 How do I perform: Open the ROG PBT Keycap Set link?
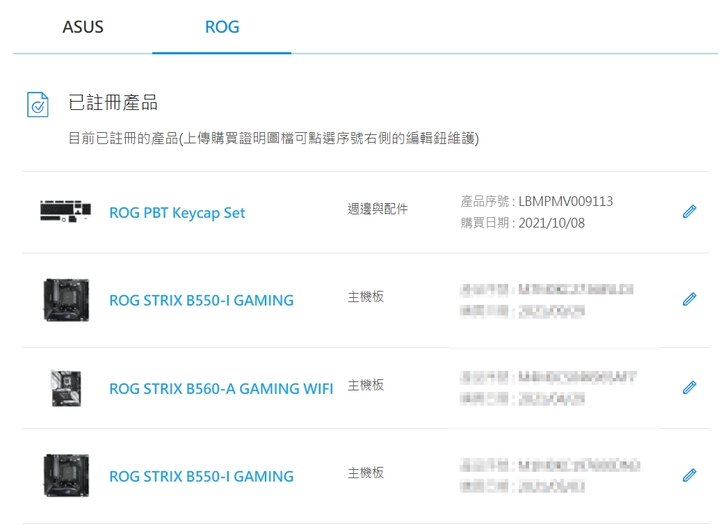coord(177,213)
